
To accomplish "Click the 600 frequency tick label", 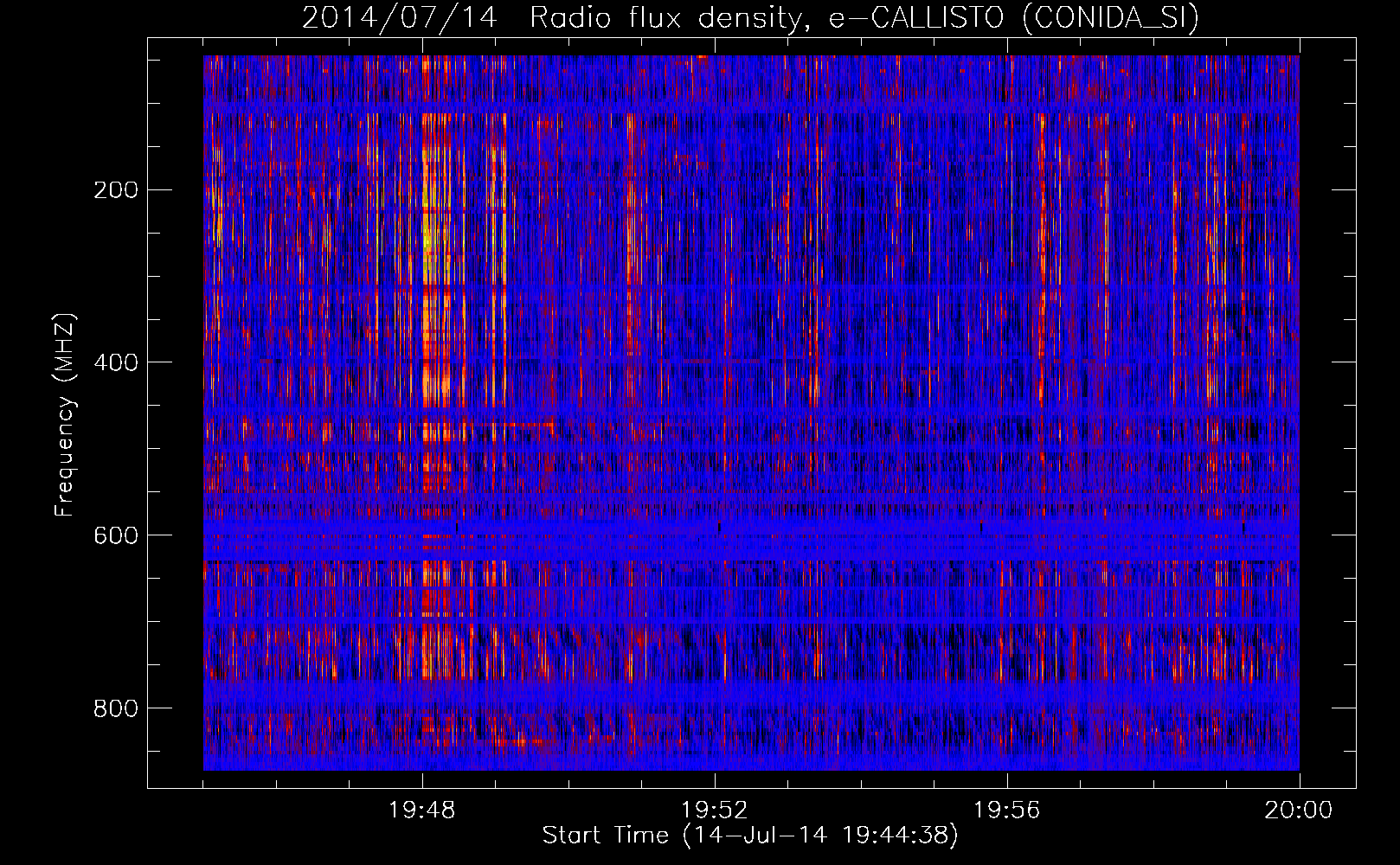I will pos(115,536).
